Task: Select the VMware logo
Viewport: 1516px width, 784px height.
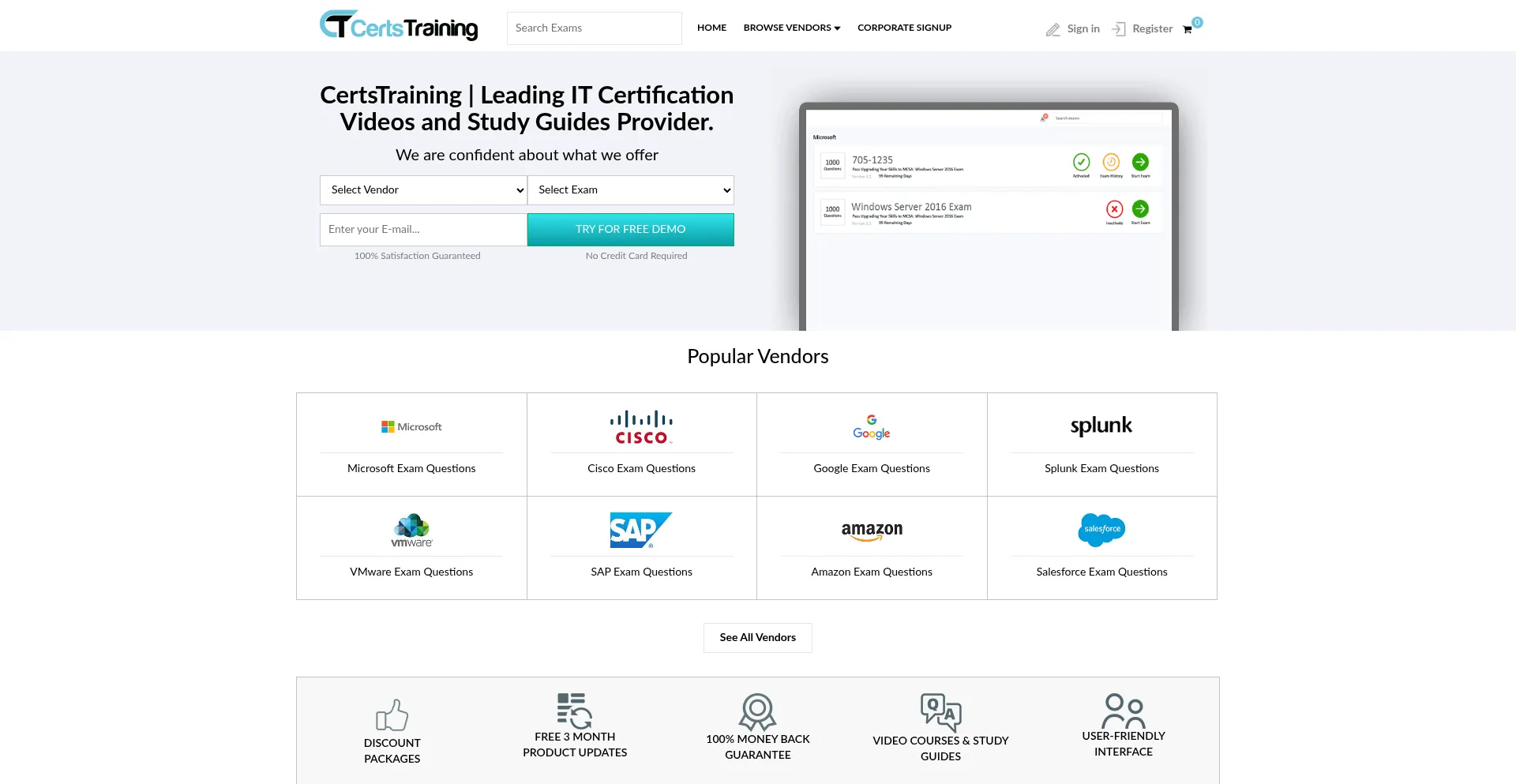Action: click(x=411, y=531)
